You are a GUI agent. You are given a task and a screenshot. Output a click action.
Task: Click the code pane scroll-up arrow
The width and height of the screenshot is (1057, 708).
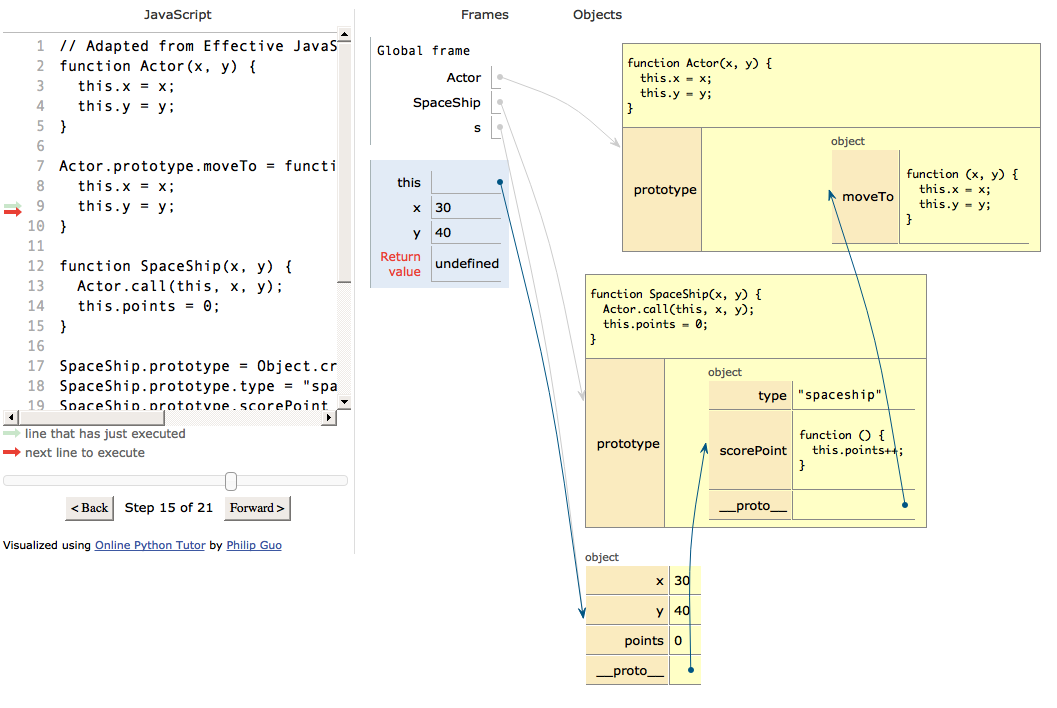pos(344,34)
